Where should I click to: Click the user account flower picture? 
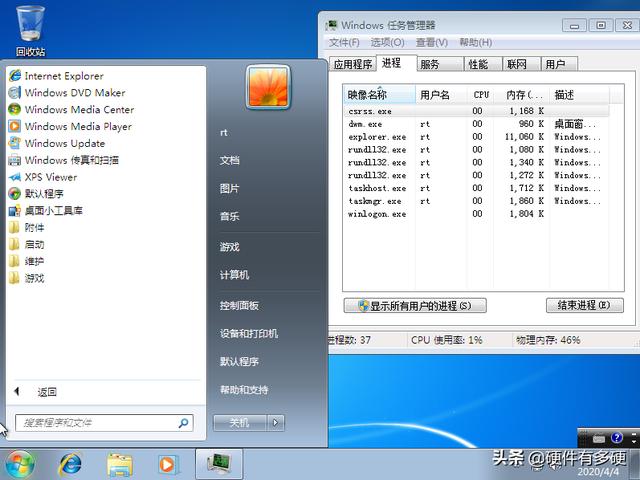(268, 87)
